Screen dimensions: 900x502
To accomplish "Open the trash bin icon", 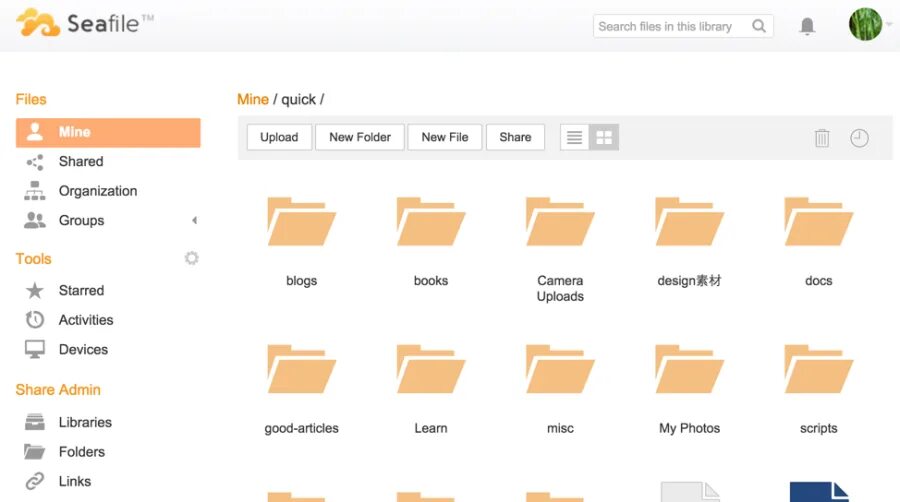I will click(821, 138).
